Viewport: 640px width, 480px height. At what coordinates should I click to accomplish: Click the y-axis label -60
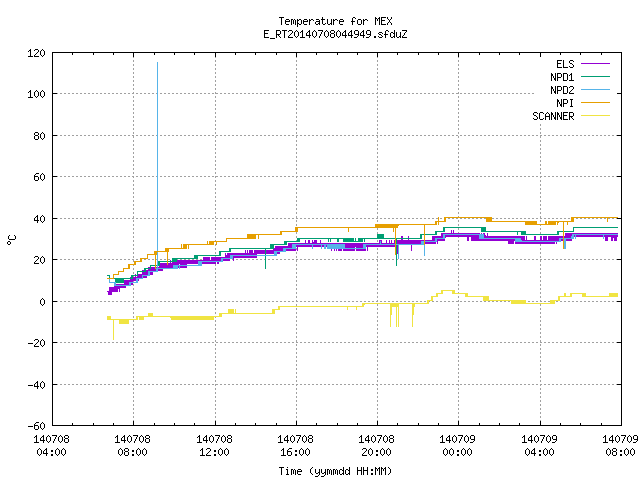(x=36, y=426)
